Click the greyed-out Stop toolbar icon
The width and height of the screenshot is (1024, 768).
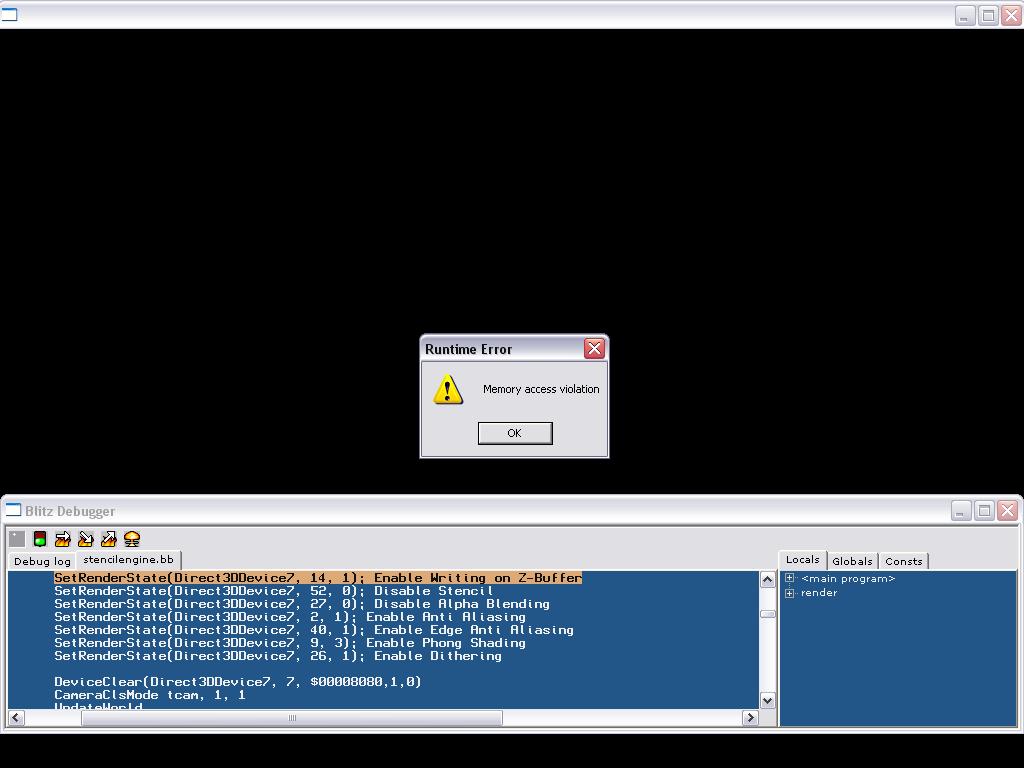pos(17,539)
